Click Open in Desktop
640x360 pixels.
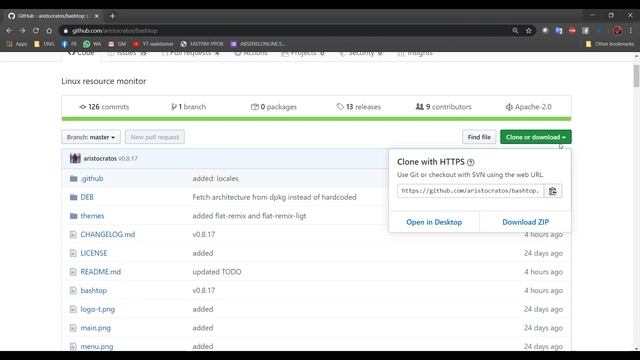coord(434,222)
